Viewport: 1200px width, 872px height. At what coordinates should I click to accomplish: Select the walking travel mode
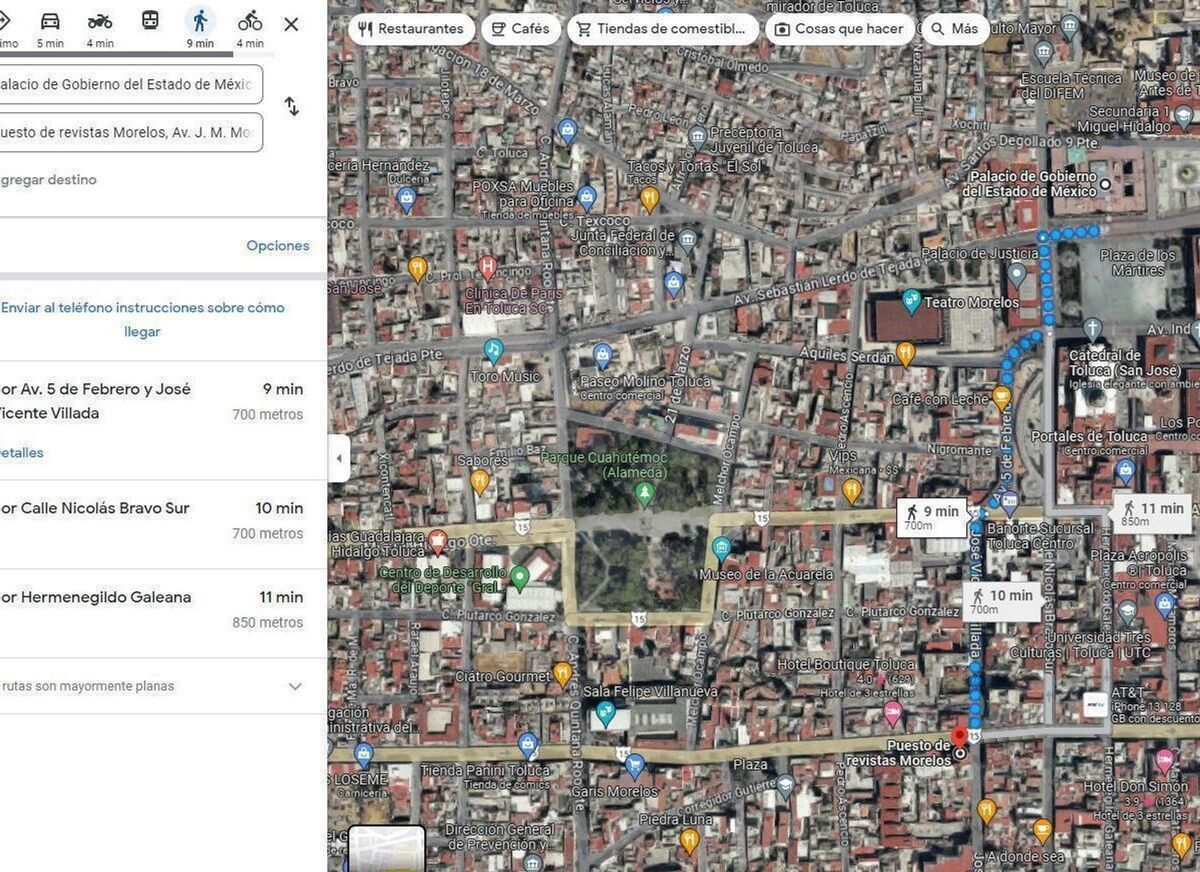pyautogui.click(x=200, y=21)
